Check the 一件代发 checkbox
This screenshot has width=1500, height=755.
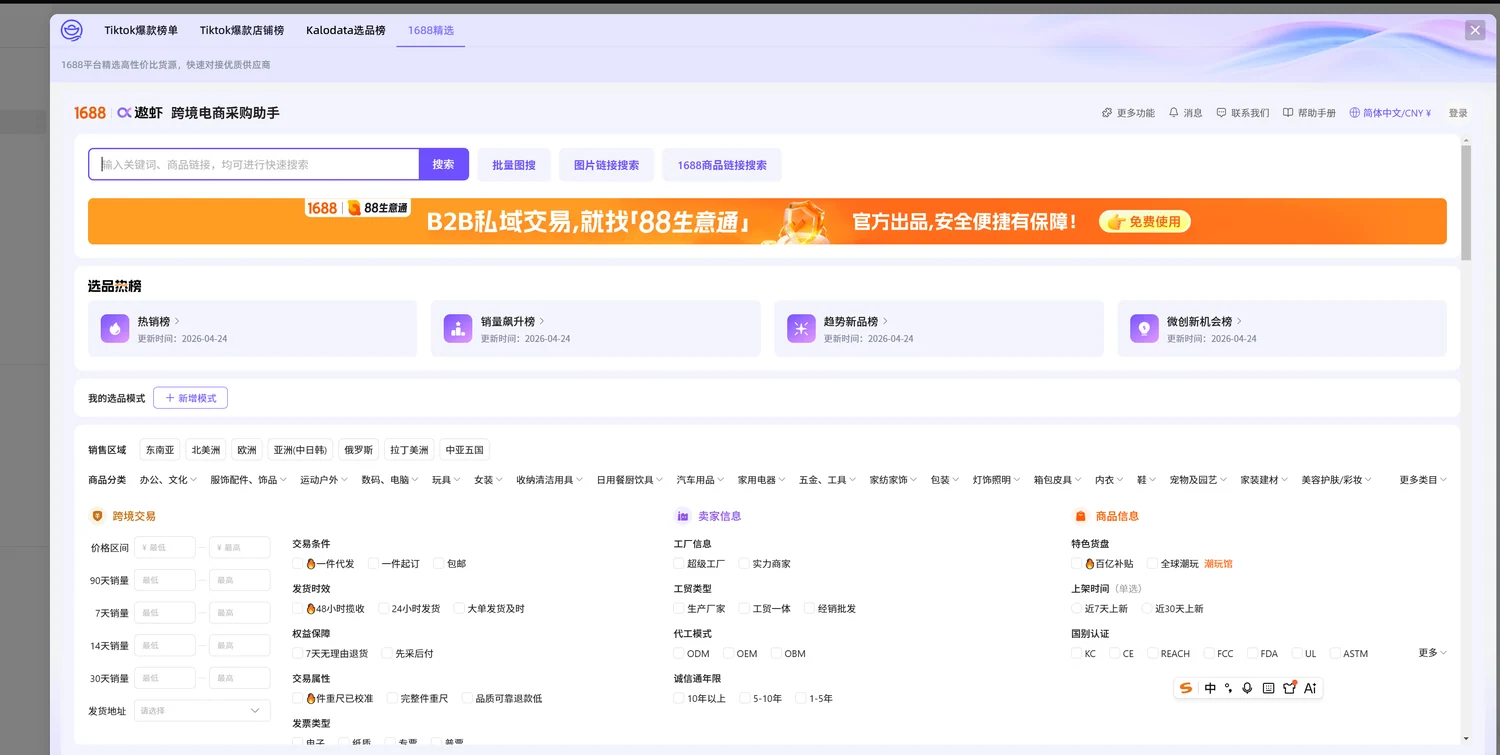(x=298, y=564)
